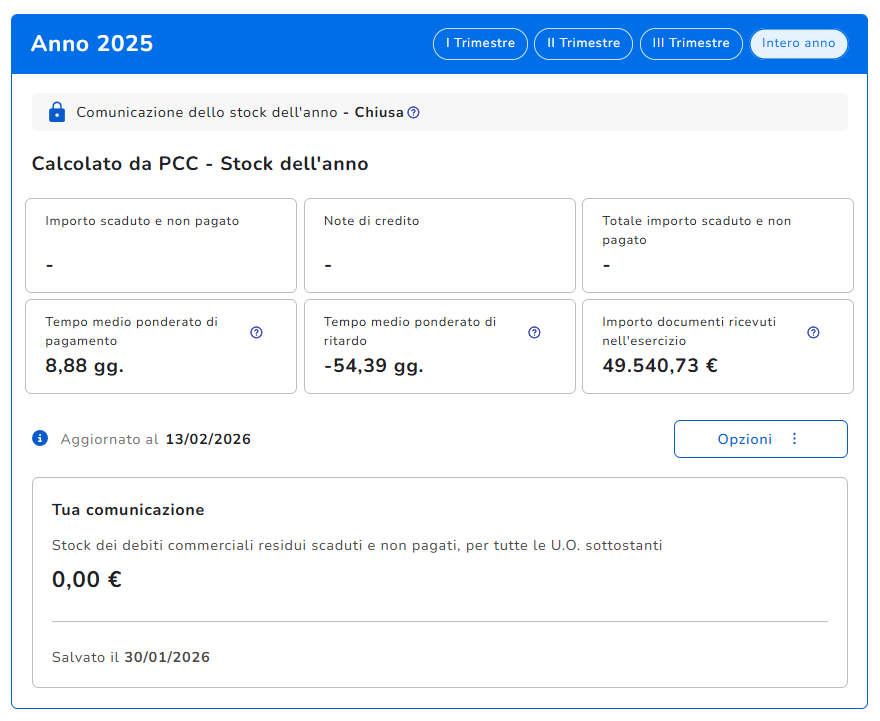880x721 pixels.
Task: Open the help icon next to Chiusa
Action: pyautogui.click(x=414, y=113)
